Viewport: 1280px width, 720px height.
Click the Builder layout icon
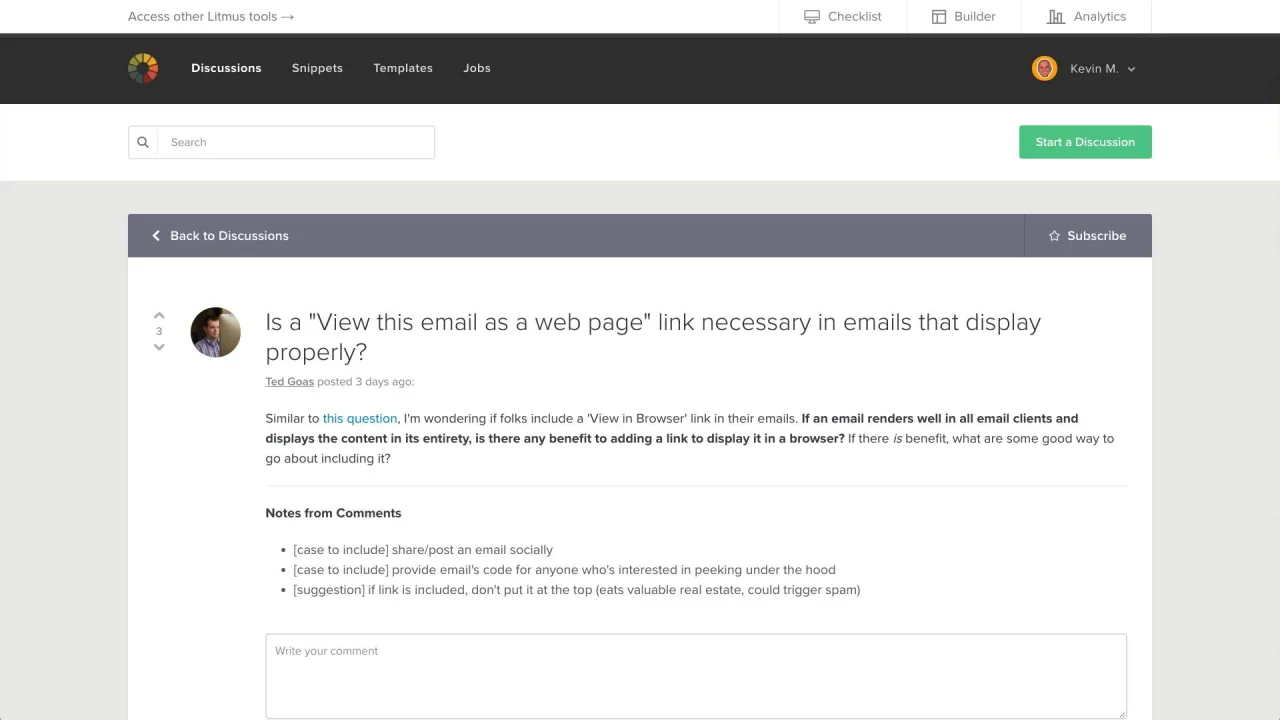[x=939, y=17]
